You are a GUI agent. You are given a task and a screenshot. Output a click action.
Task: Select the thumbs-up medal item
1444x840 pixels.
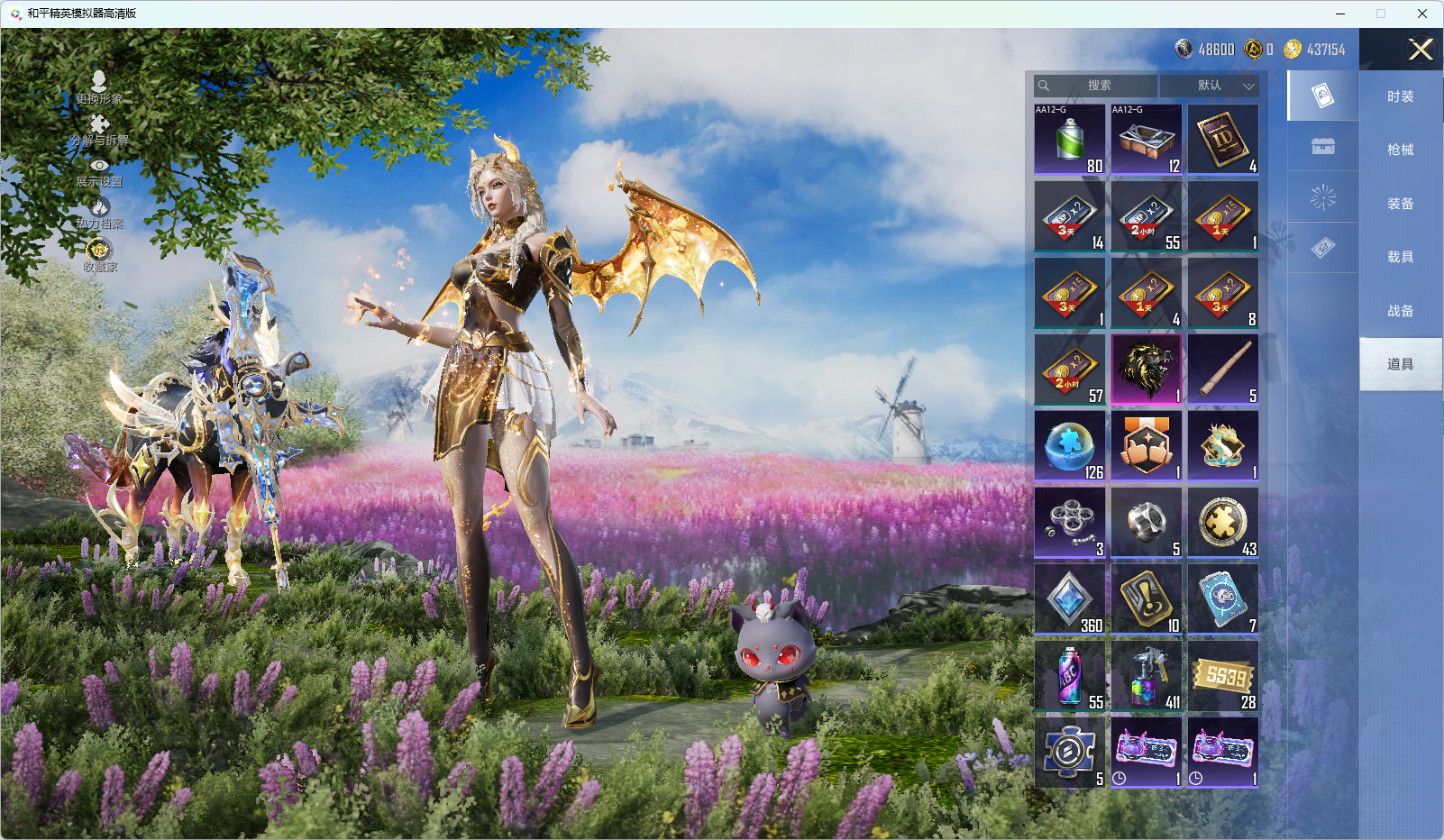[1147, 445]
